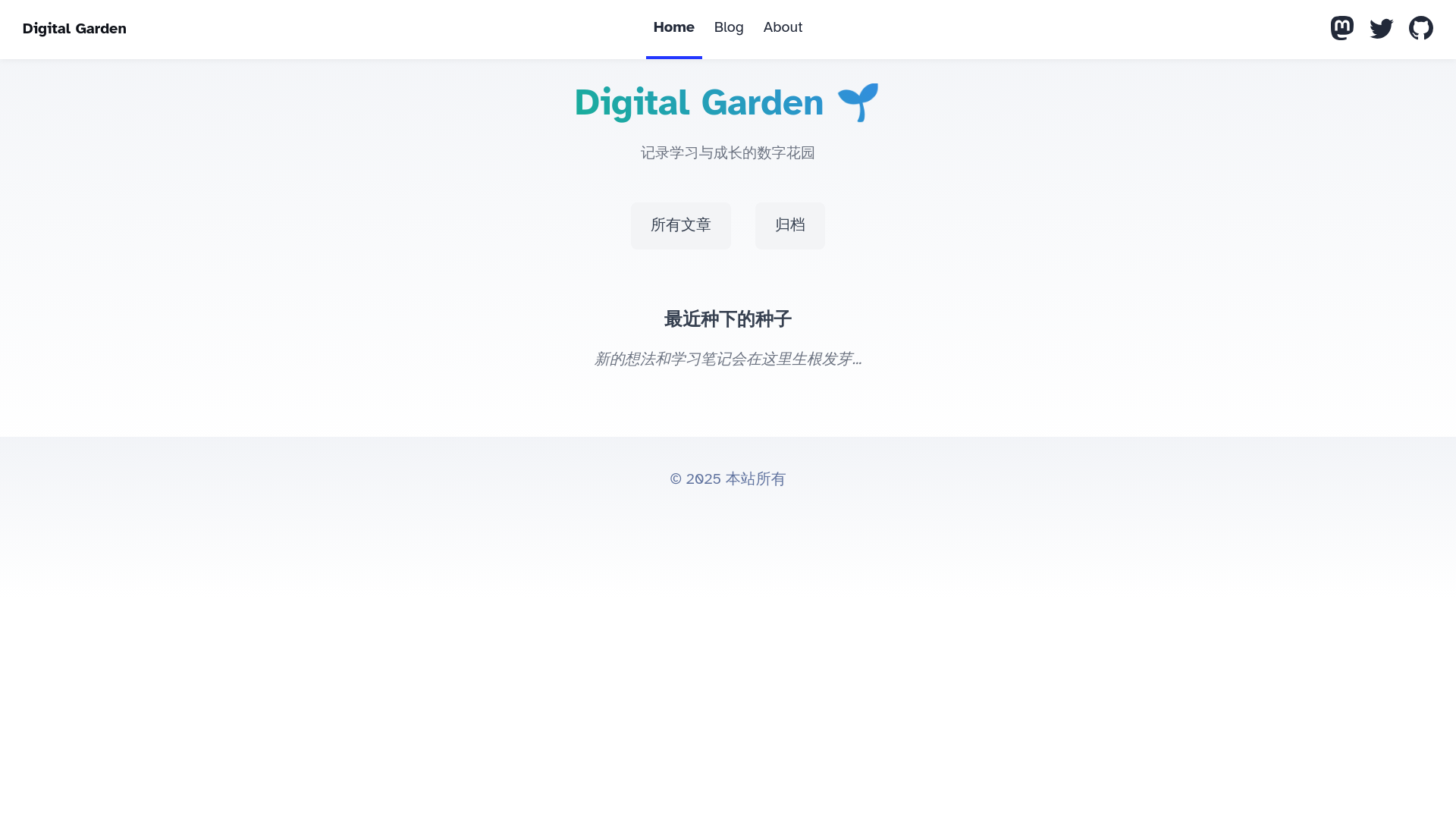
Task: Click the footer text © 2025 本站所有
Action: pyautogui.click(x=727, y=479)
